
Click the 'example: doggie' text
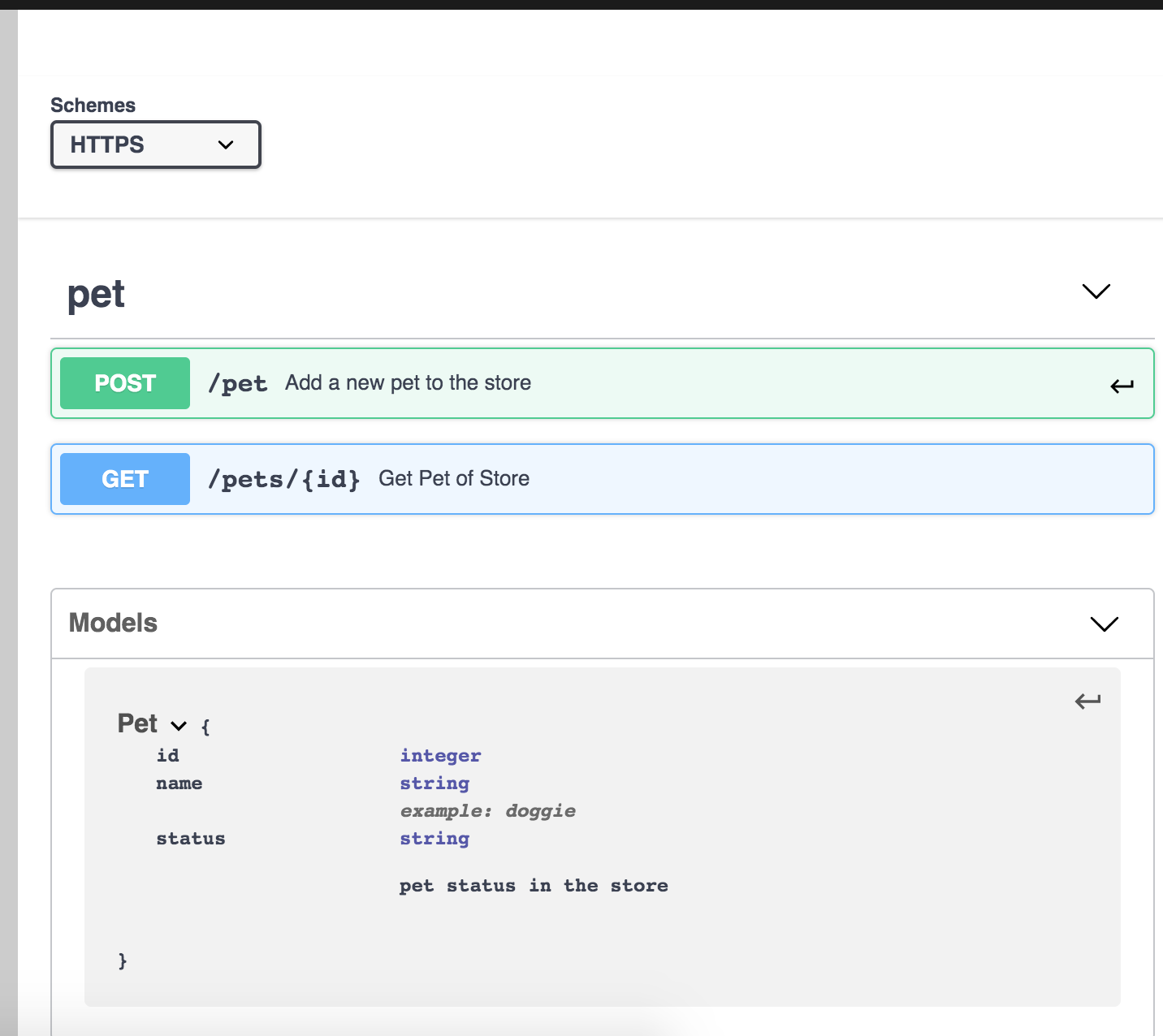tap(487, 811)
